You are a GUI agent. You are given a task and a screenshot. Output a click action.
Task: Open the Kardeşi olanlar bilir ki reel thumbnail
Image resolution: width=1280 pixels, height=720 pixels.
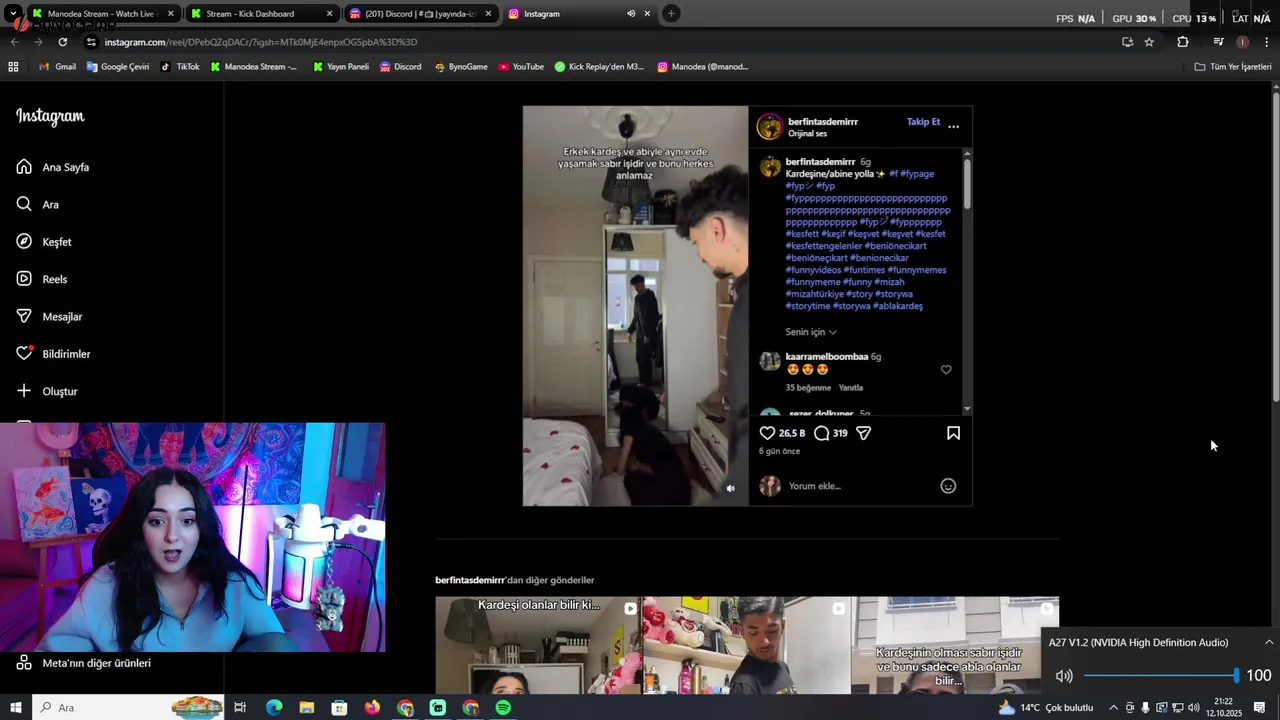click(x=538, y=645)
